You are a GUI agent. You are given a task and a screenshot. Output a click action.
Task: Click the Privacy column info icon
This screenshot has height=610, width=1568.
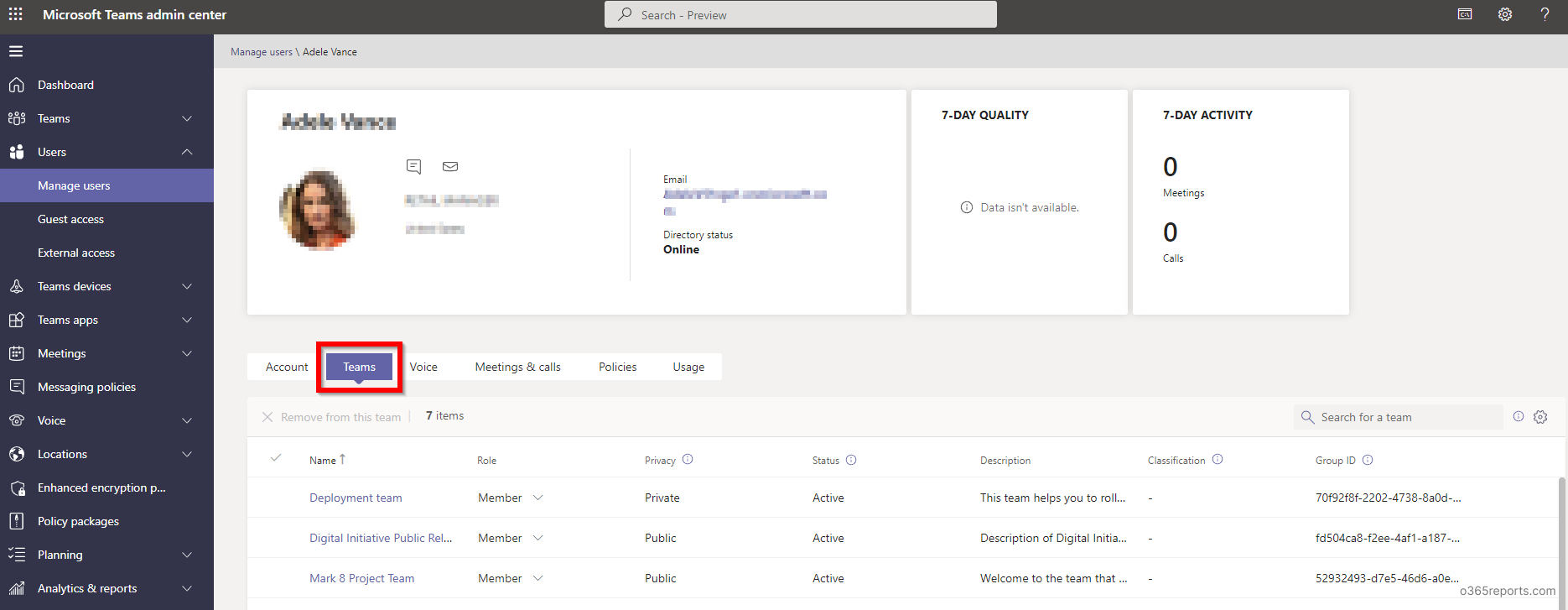[688, 460]
